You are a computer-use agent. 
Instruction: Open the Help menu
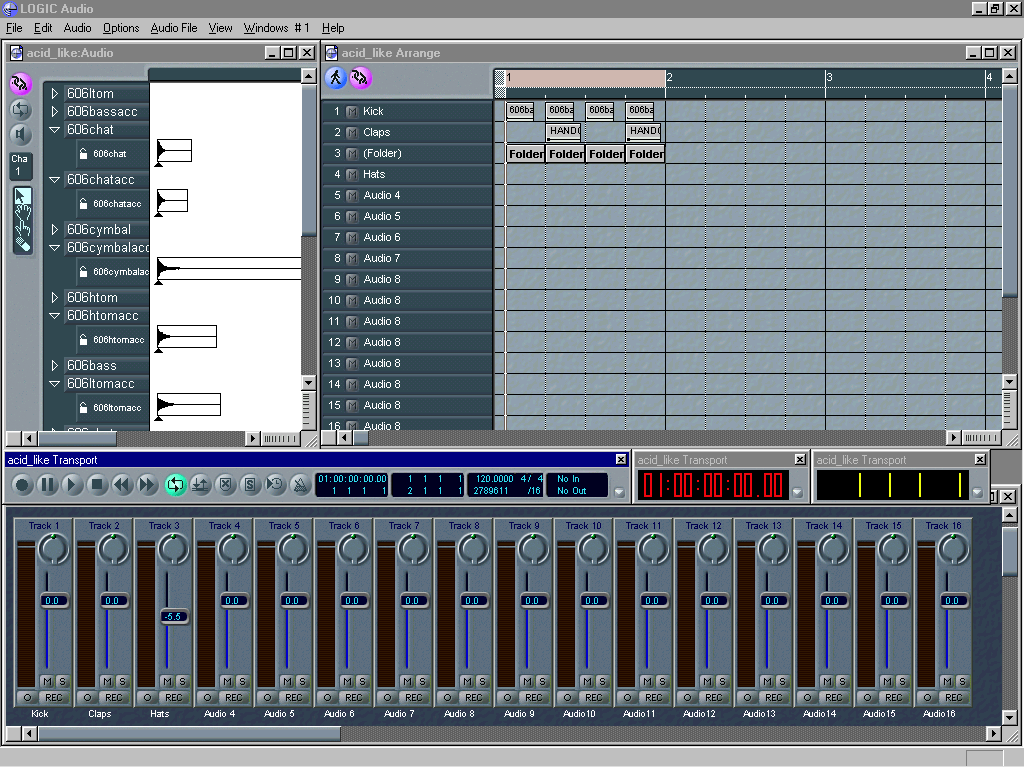click(332, 28)
